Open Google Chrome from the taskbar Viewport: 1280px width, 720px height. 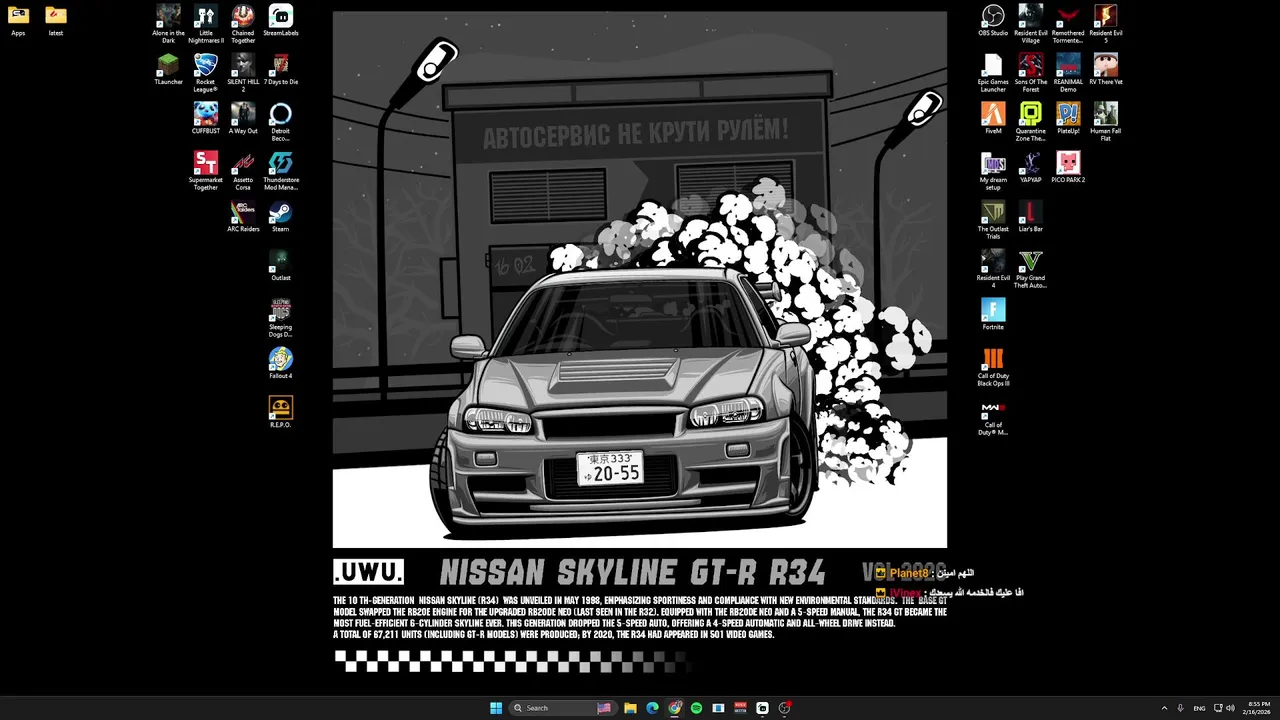pyautogui.click(x=675, y=708)
